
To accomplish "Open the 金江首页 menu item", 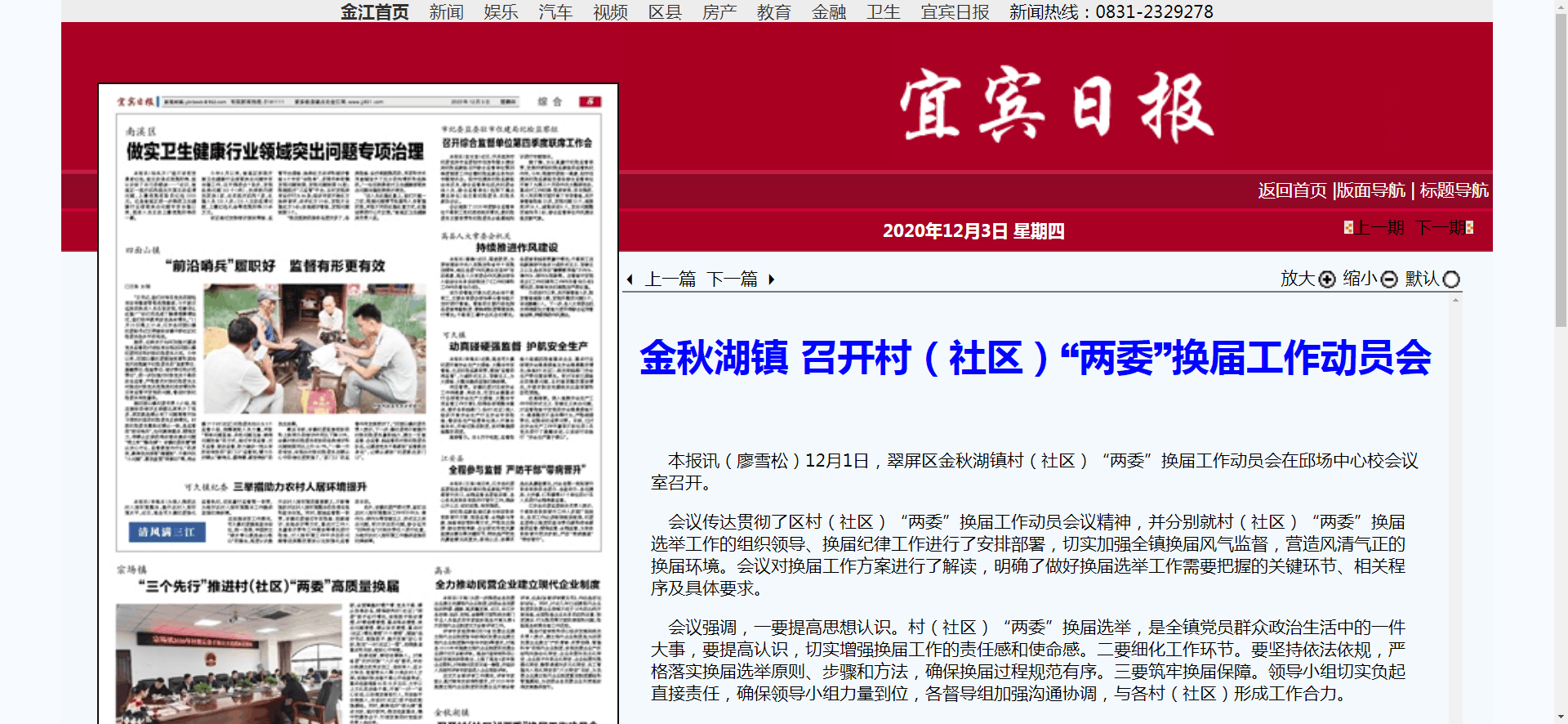I will coord(374,12).
